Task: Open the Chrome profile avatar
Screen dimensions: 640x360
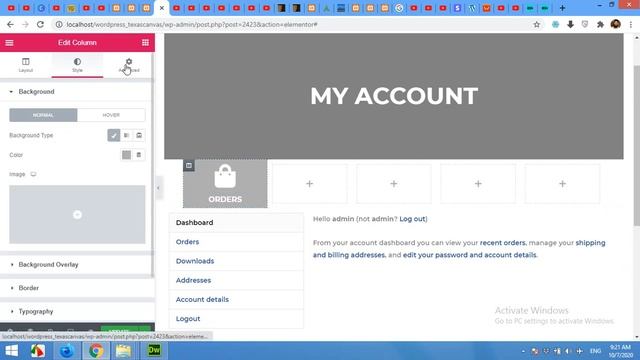Action: [616, 24]
